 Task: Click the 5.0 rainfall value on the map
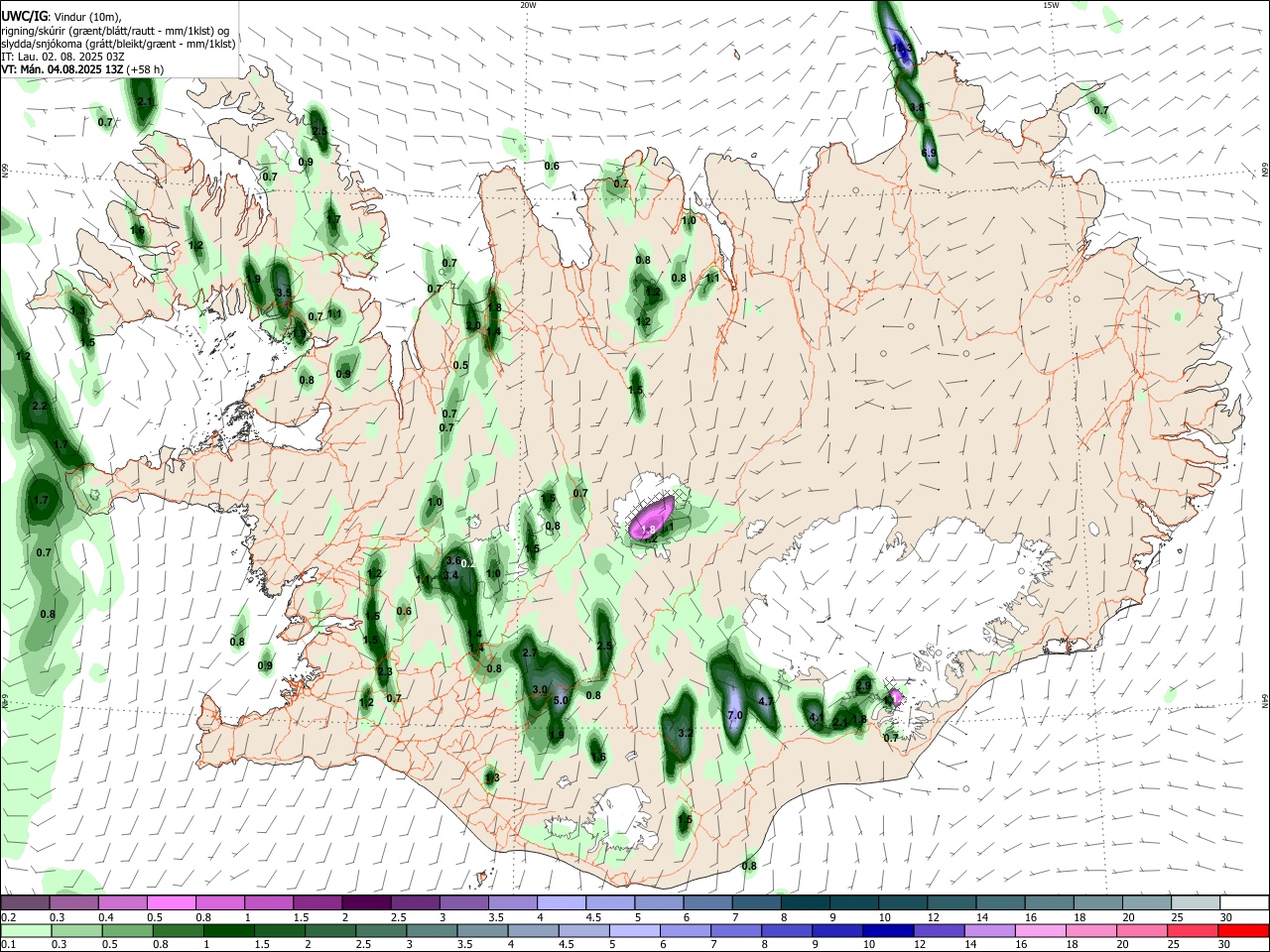560,700
